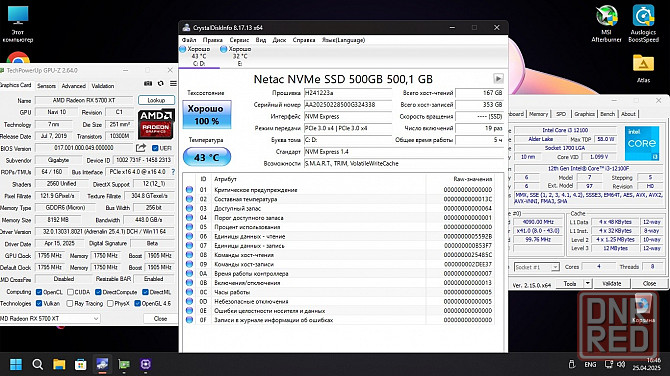Click ENG language indicator in tray
Image resolution: width=670 pixels, height=376 pixels.
point(590,364)
